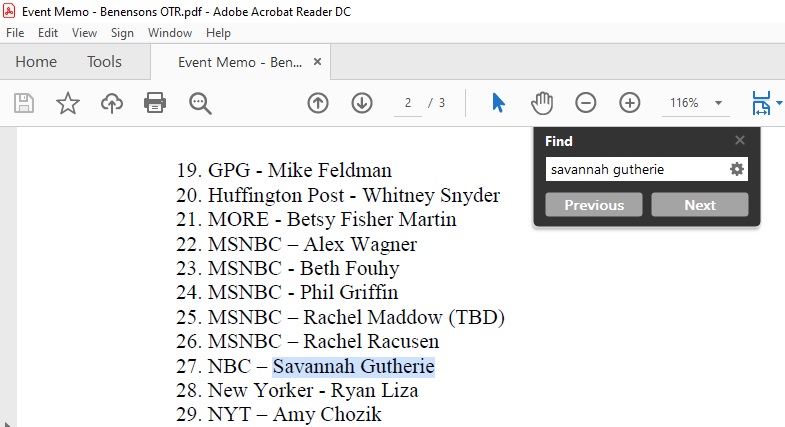Screen dimensions: 785x427
Task: Click the Save file icon
Action: pos(24,103)
